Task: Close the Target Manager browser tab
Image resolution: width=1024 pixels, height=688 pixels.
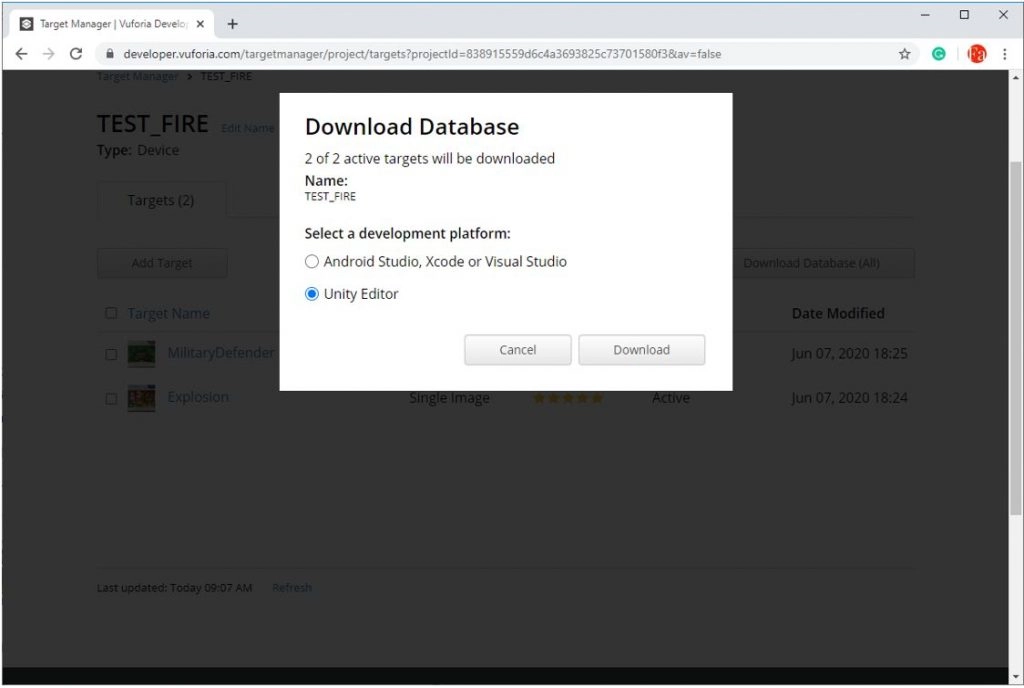Action: [200, 23]
